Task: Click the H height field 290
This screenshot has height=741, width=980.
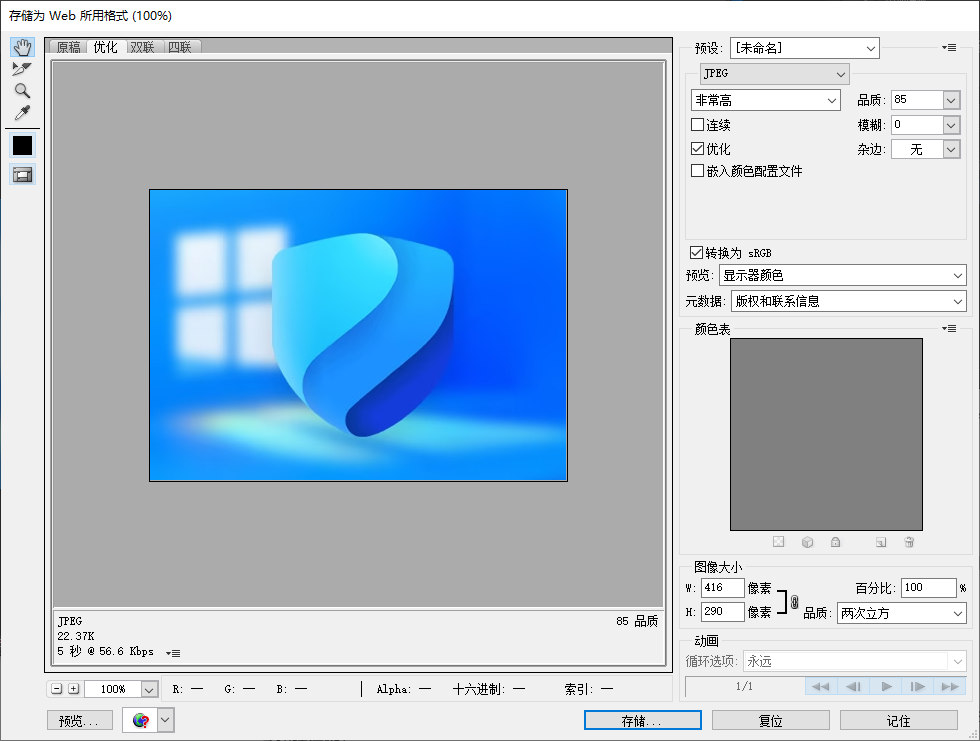Action: click(x=722, y=612)
